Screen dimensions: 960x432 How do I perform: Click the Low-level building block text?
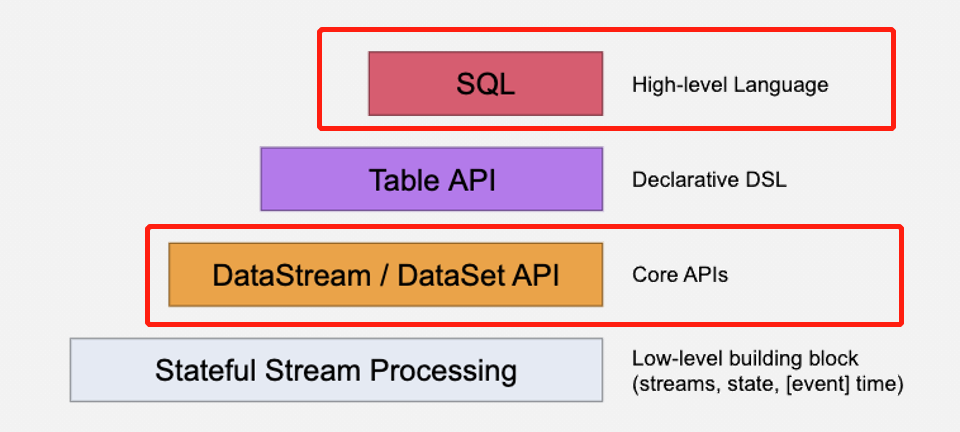click(x=745, y=358)
